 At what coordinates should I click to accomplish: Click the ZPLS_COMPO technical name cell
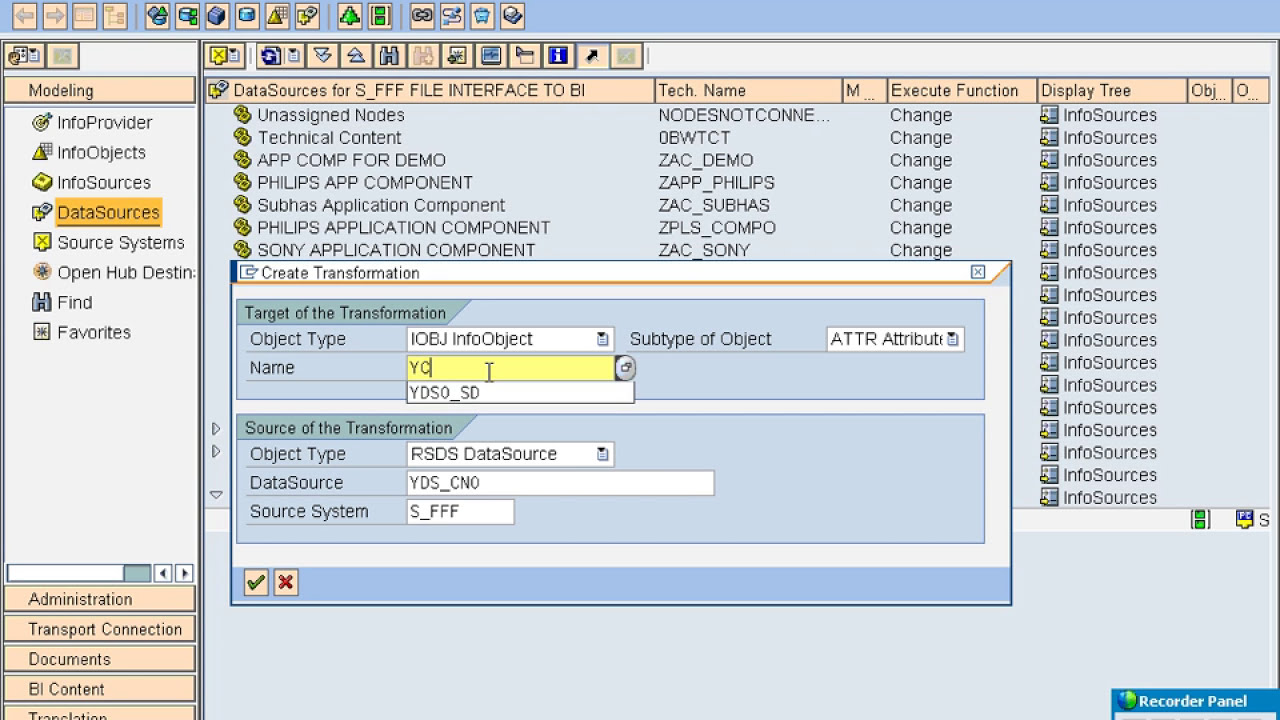[x=717, y=228]
